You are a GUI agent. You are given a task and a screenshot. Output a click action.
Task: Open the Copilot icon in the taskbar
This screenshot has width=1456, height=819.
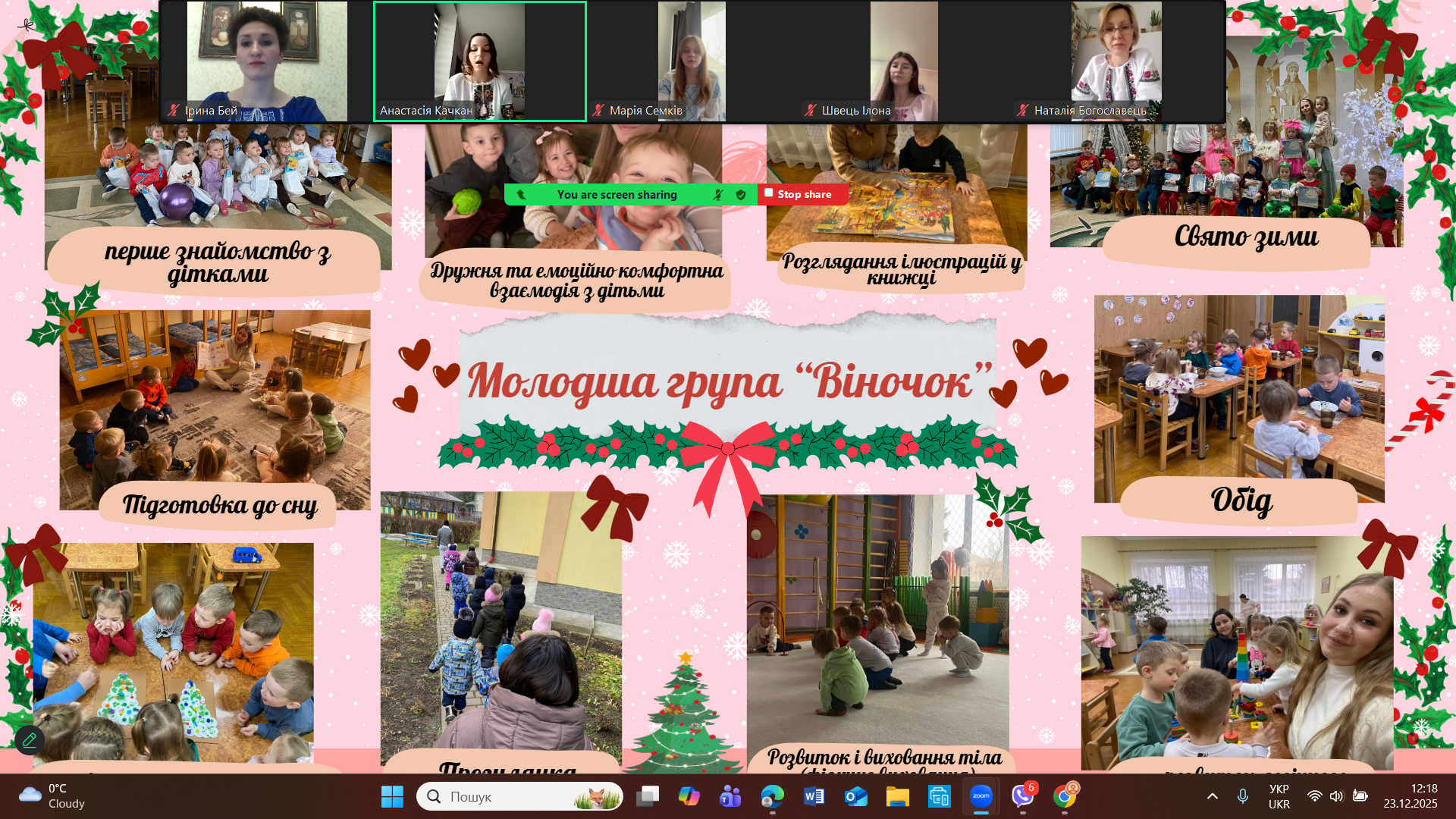[689, 796]
